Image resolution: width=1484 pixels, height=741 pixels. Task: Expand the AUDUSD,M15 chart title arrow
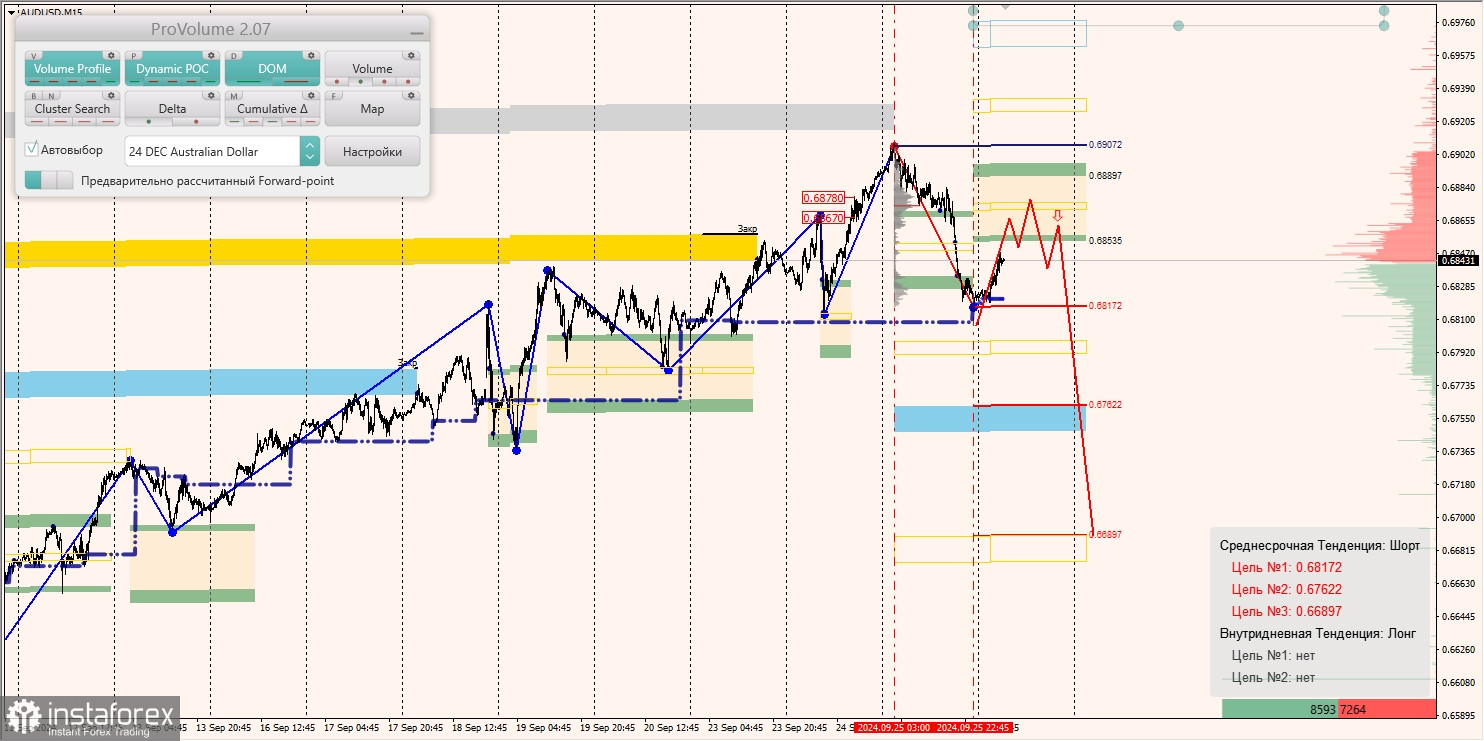[x=11, y=12]
